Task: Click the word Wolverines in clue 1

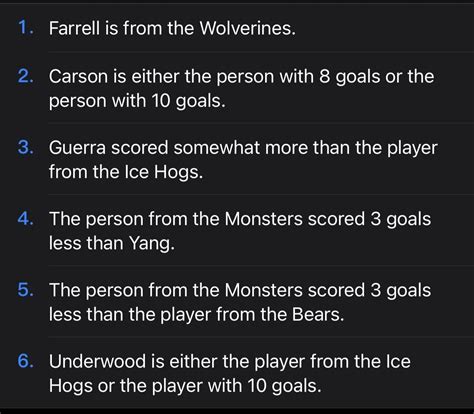Action: [x=247, y=28]
